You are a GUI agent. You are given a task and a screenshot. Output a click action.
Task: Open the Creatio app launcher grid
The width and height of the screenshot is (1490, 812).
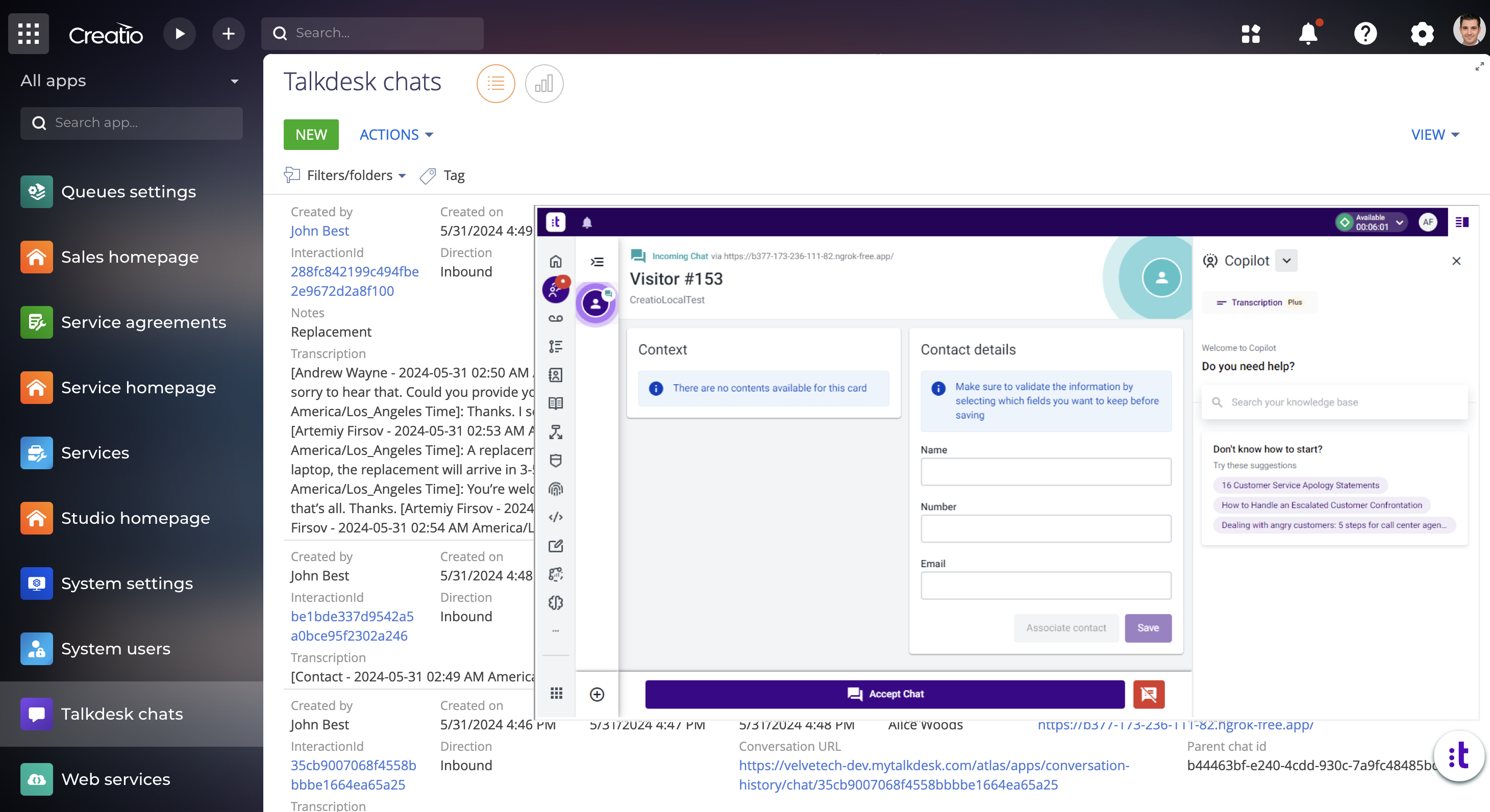click(29, 34)
